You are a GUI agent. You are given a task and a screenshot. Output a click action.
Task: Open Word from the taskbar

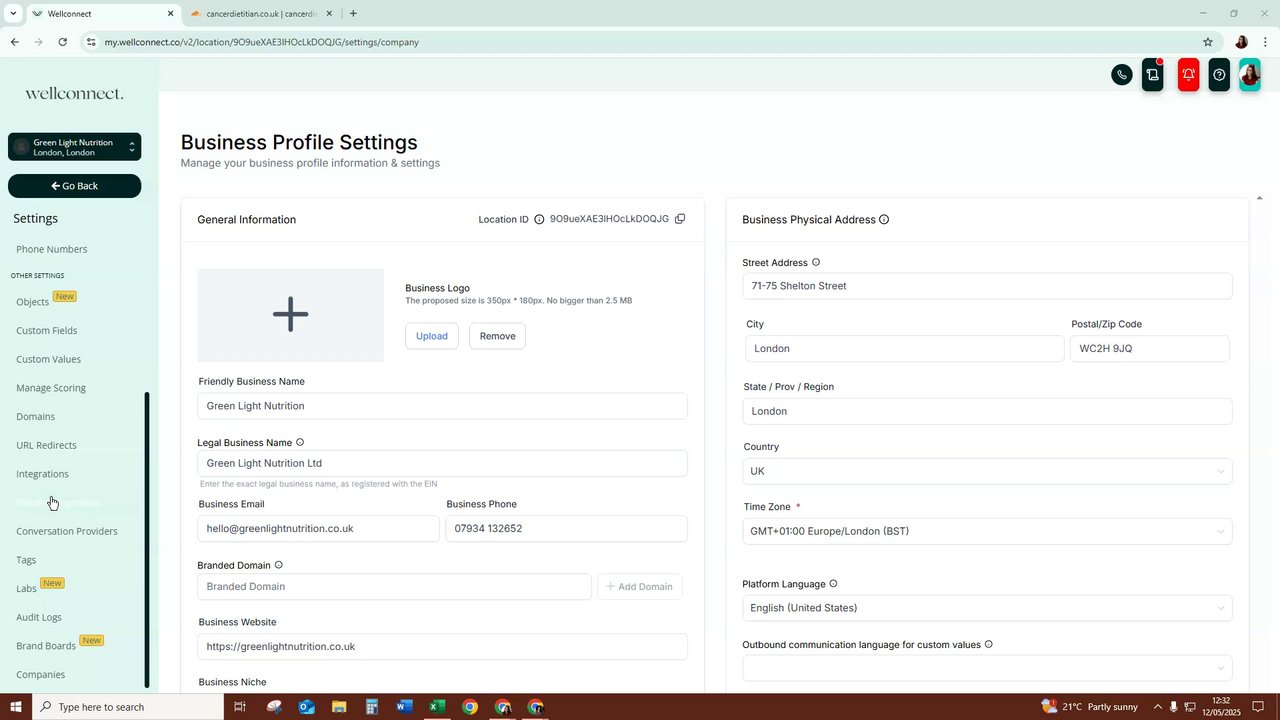click(404, 707)
